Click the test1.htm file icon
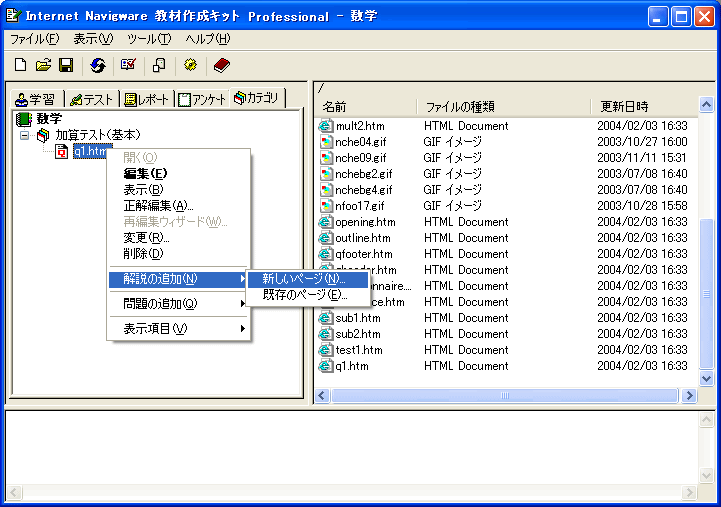Viewport: 721px width, 507px height. [x=326, y=350]
